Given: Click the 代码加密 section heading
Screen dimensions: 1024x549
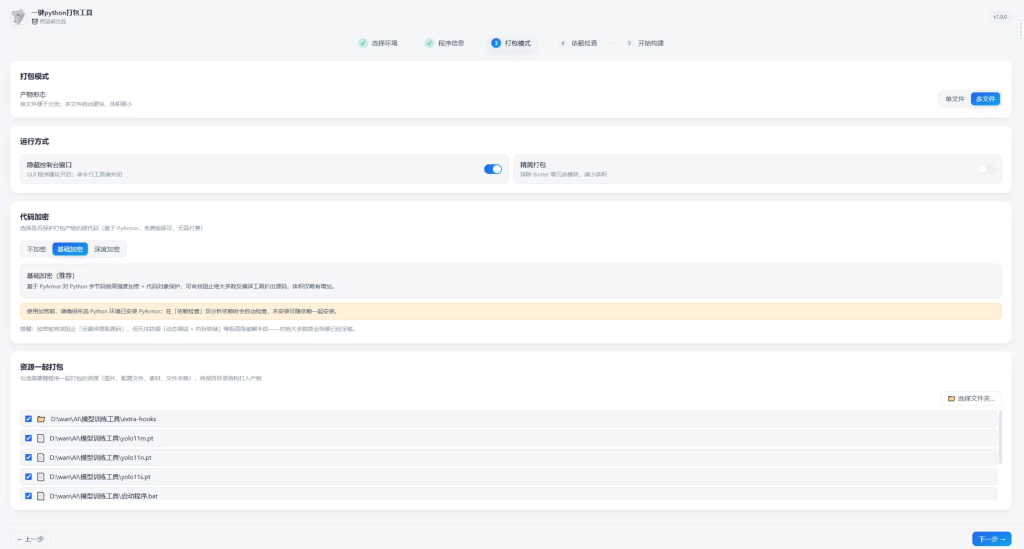Looking at the screenshot, I should coord(35,217).
